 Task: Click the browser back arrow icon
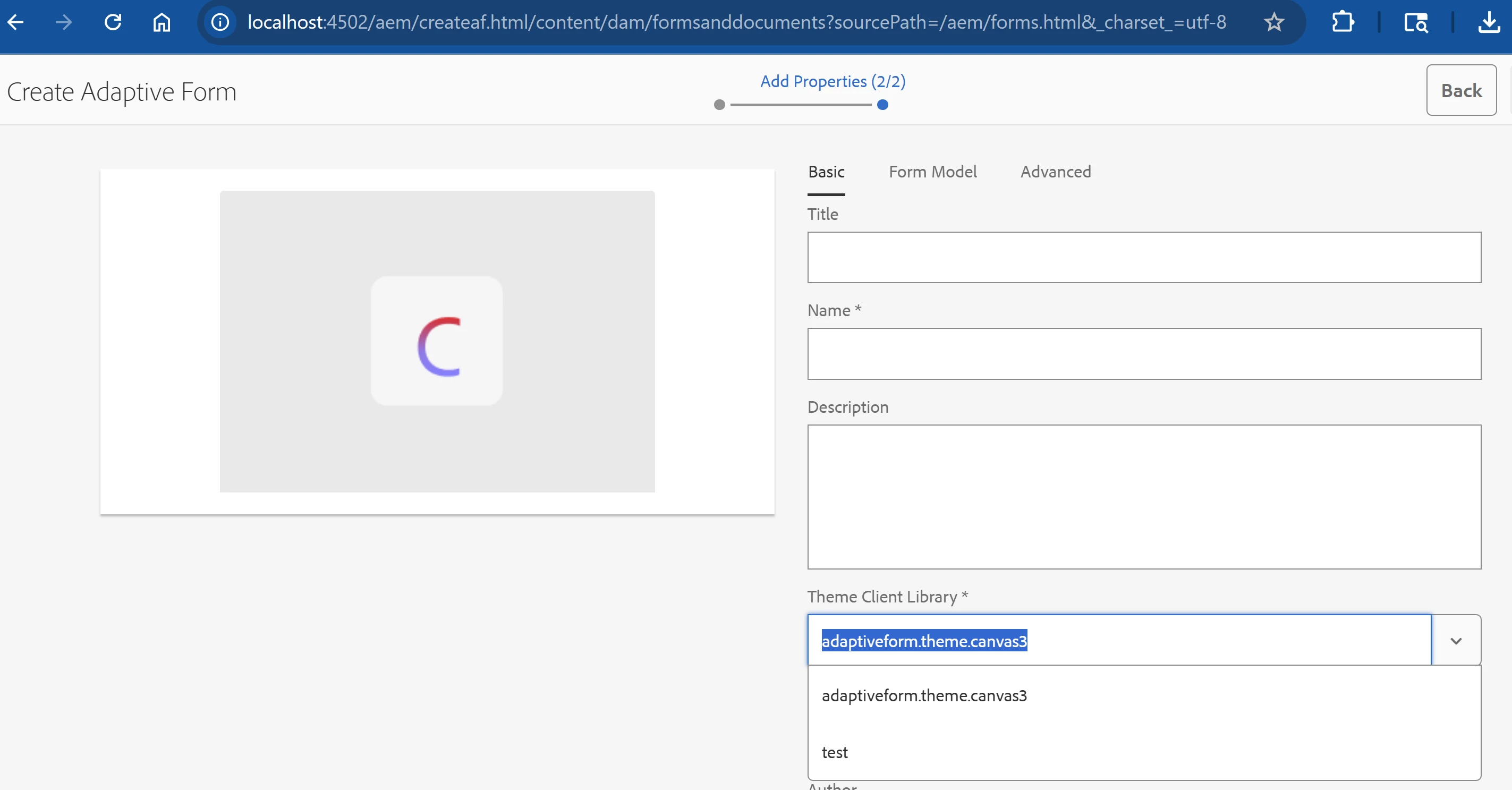click(x=16, y=22)
